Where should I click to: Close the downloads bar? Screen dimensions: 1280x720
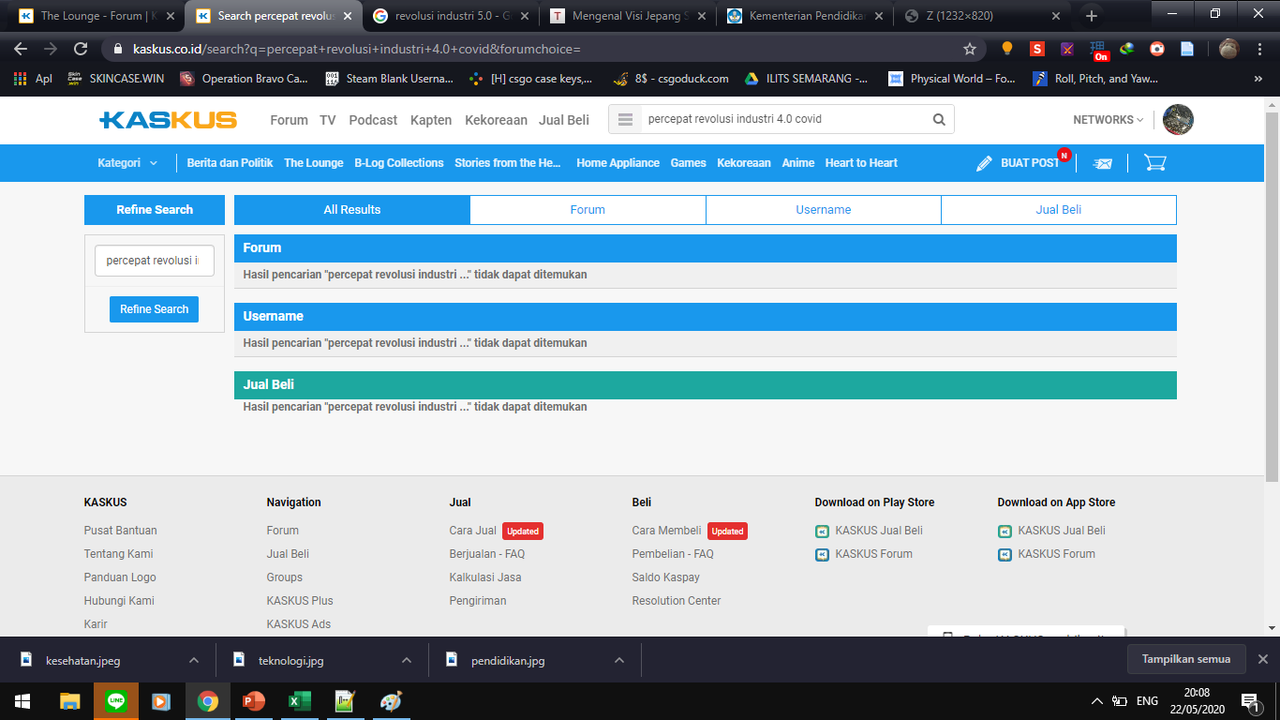tap(1262, 660)
